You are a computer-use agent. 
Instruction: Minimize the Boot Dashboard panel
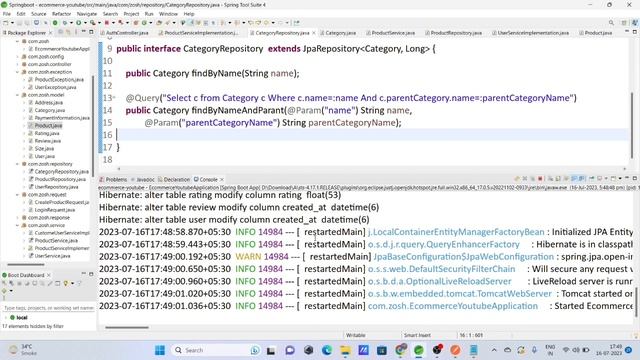coord(84,274)
